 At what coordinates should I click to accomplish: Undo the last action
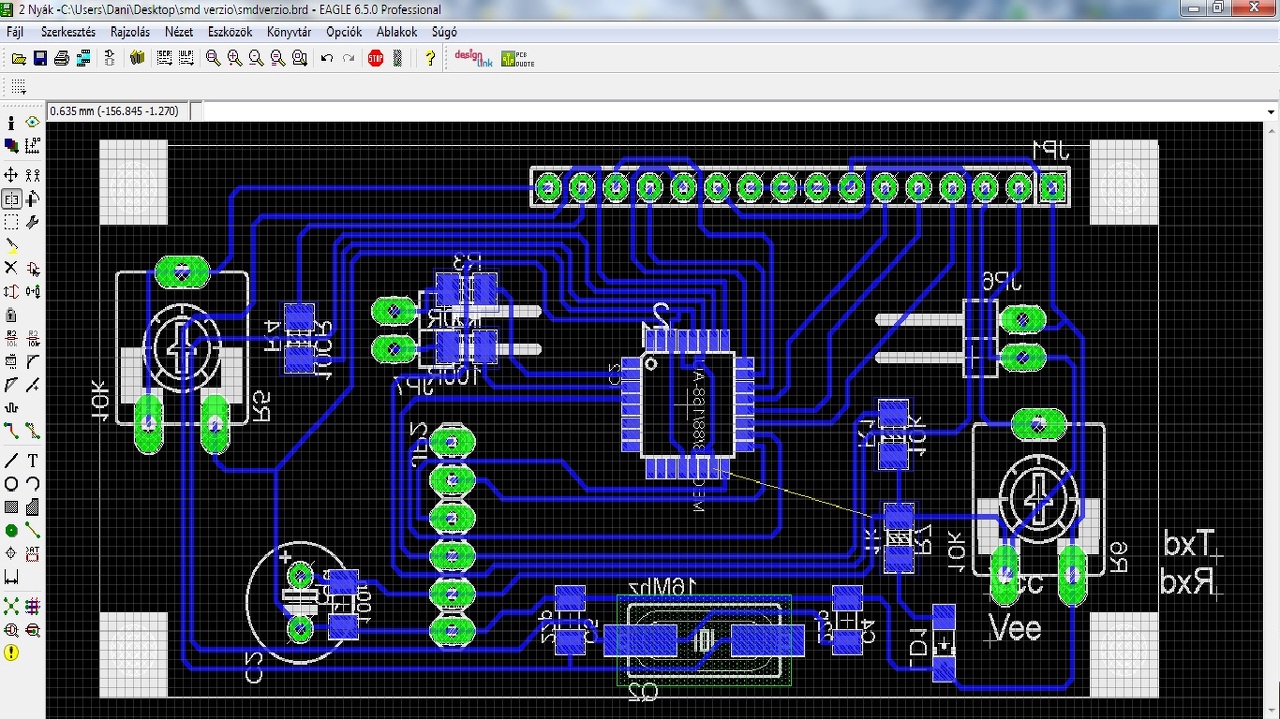point(327,59)
